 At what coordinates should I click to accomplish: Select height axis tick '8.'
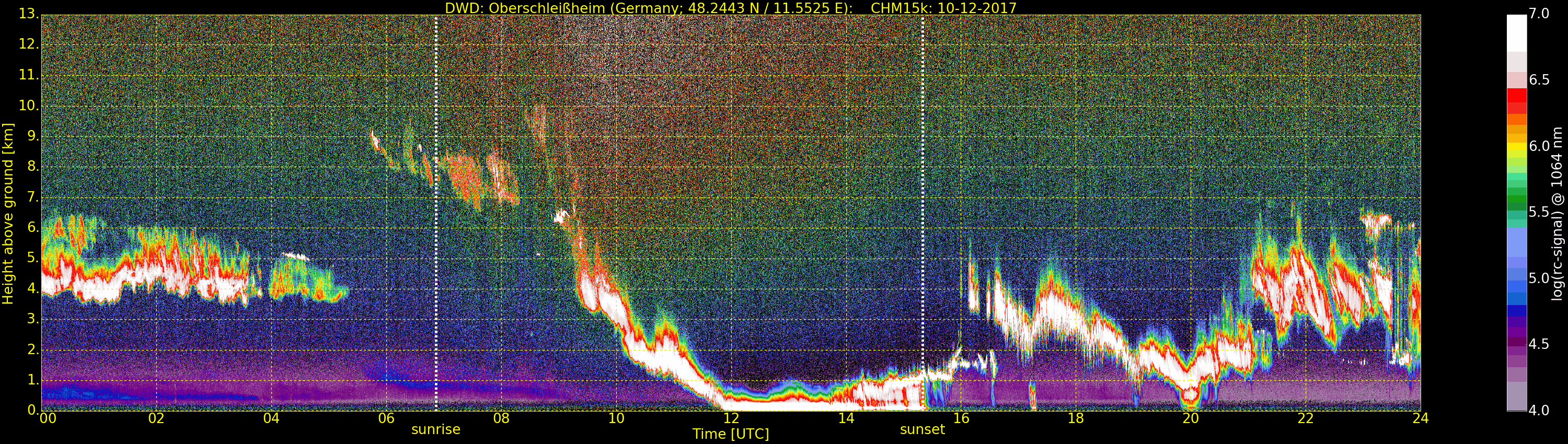(32, 167)
